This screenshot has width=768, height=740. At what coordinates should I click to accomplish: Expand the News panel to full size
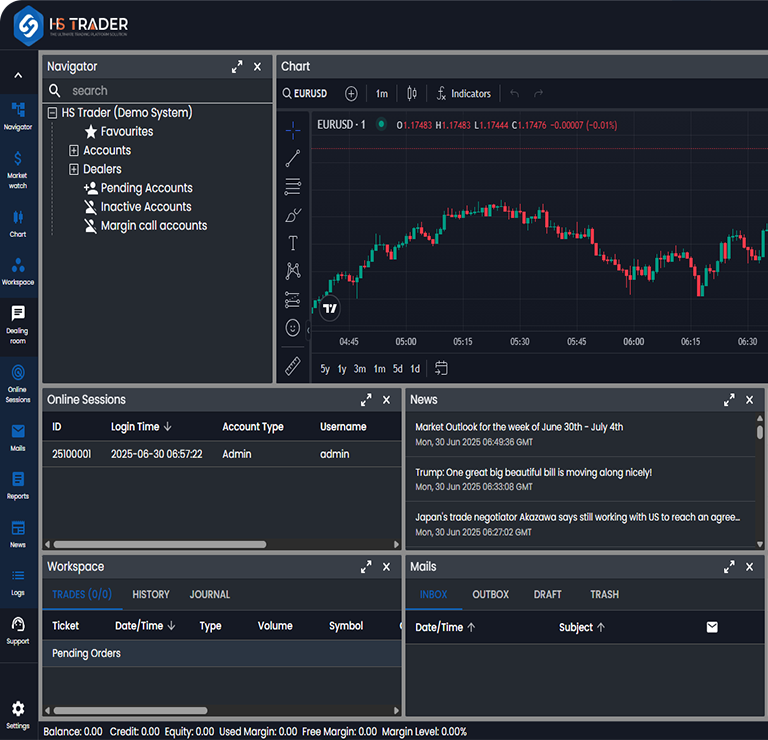pyautogui.click(x=729, y=400)
